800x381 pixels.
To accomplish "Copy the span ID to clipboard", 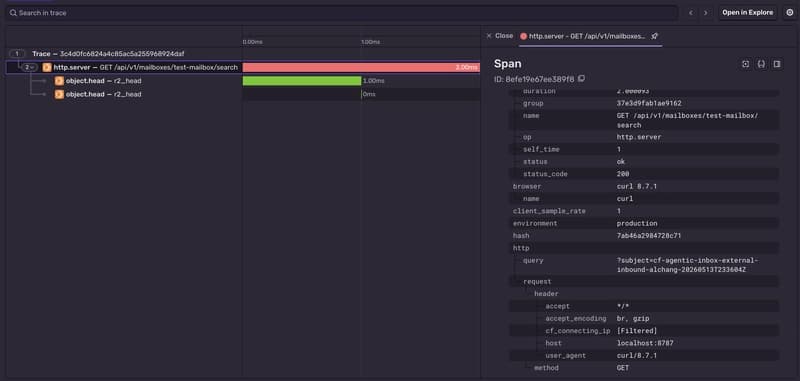I will click(x=581, y=79).
